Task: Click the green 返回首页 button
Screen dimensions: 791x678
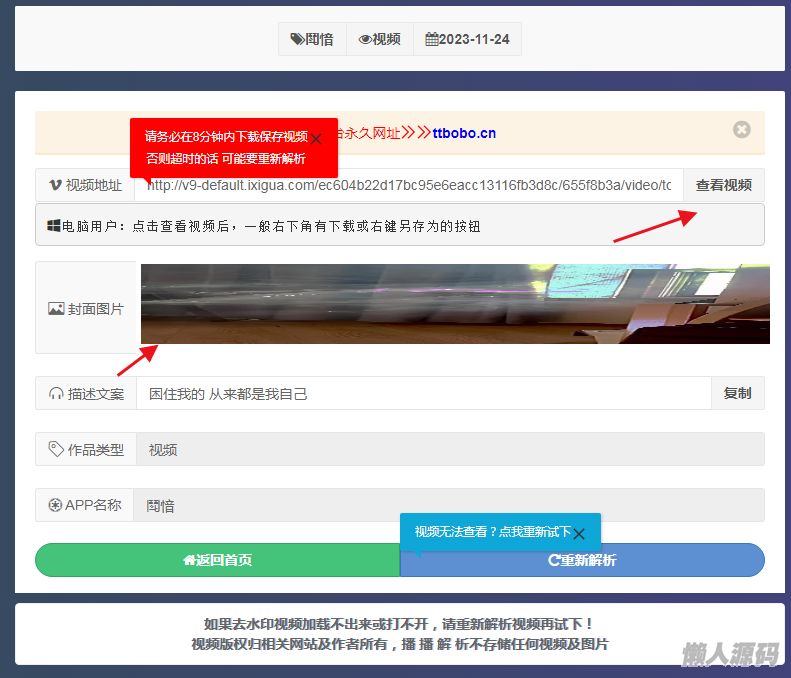Action: tap(217, 560)
